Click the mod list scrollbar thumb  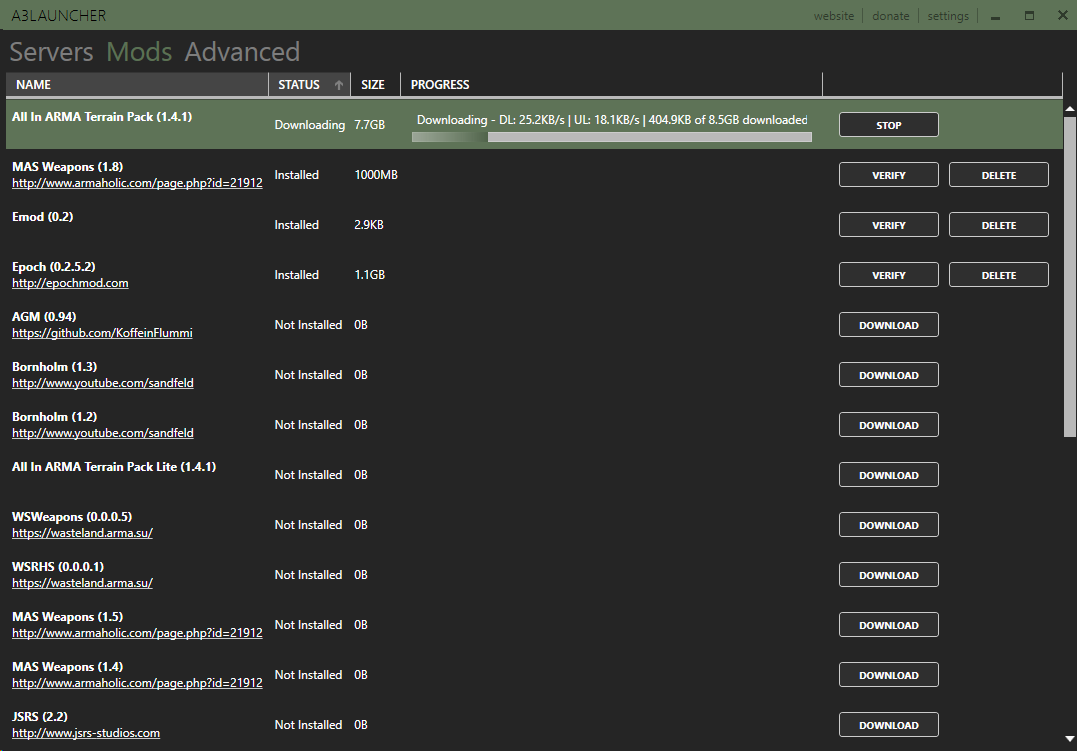point(1069,276)
